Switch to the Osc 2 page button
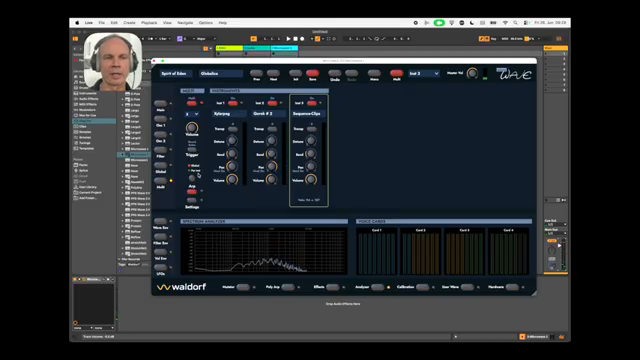Screen dimensions: 640x360 160,135
